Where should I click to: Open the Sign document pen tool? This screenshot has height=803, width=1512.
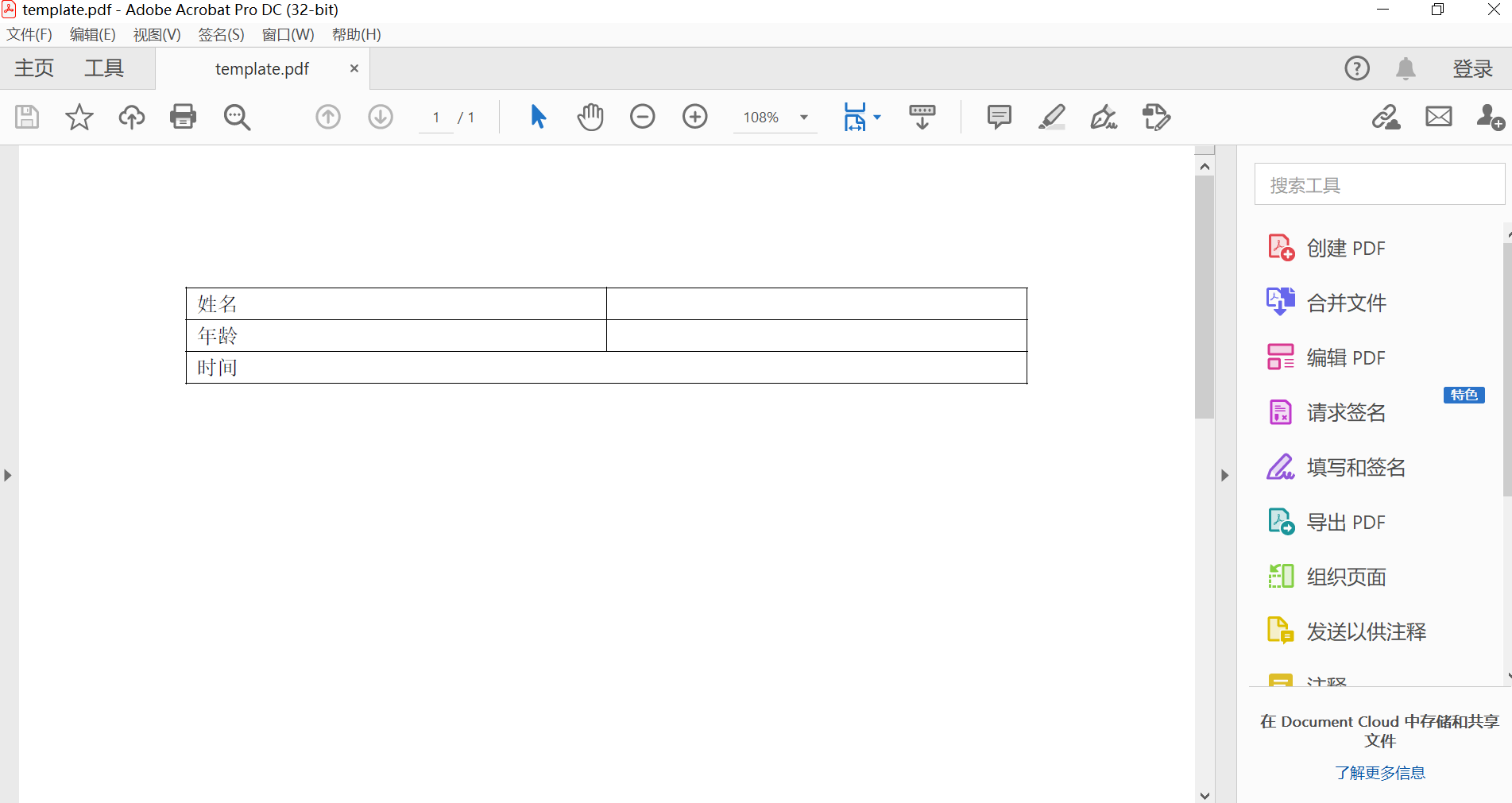tap(1104, 118)
